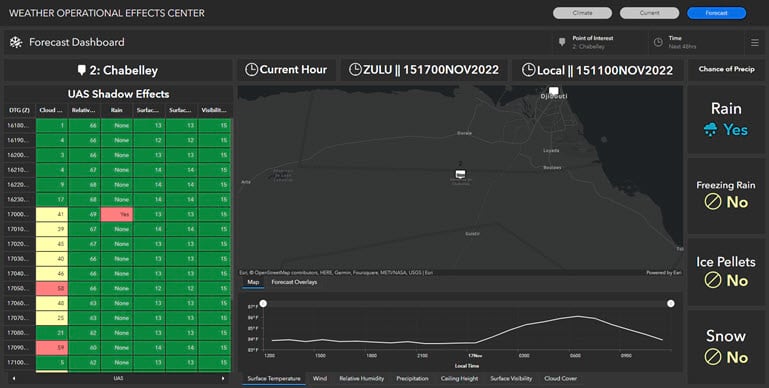This screenshot has width=769, height=388.
Task: Click the Rain column header
Action: (117, 110)
